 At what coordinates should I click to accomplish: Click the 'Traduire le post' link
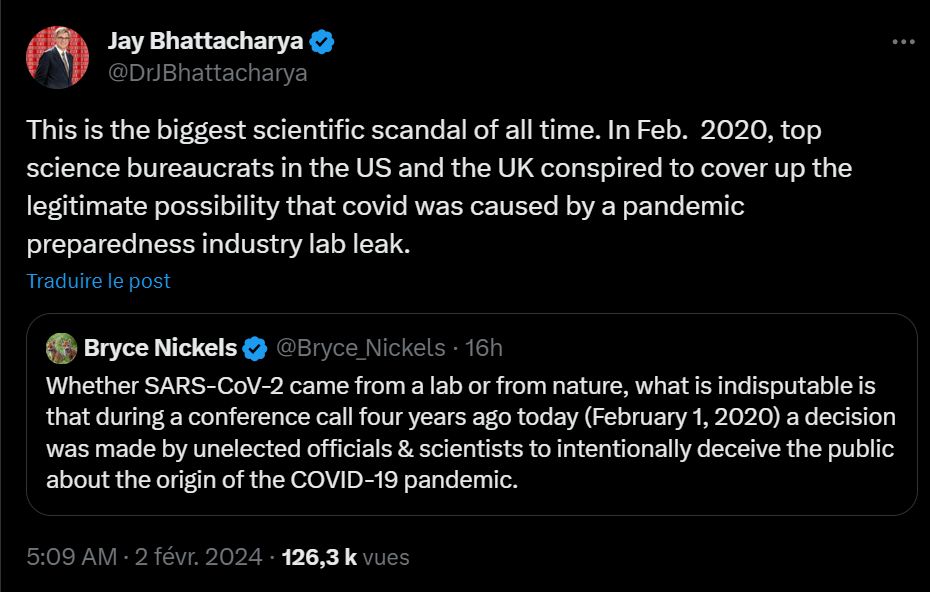(98, 281)
